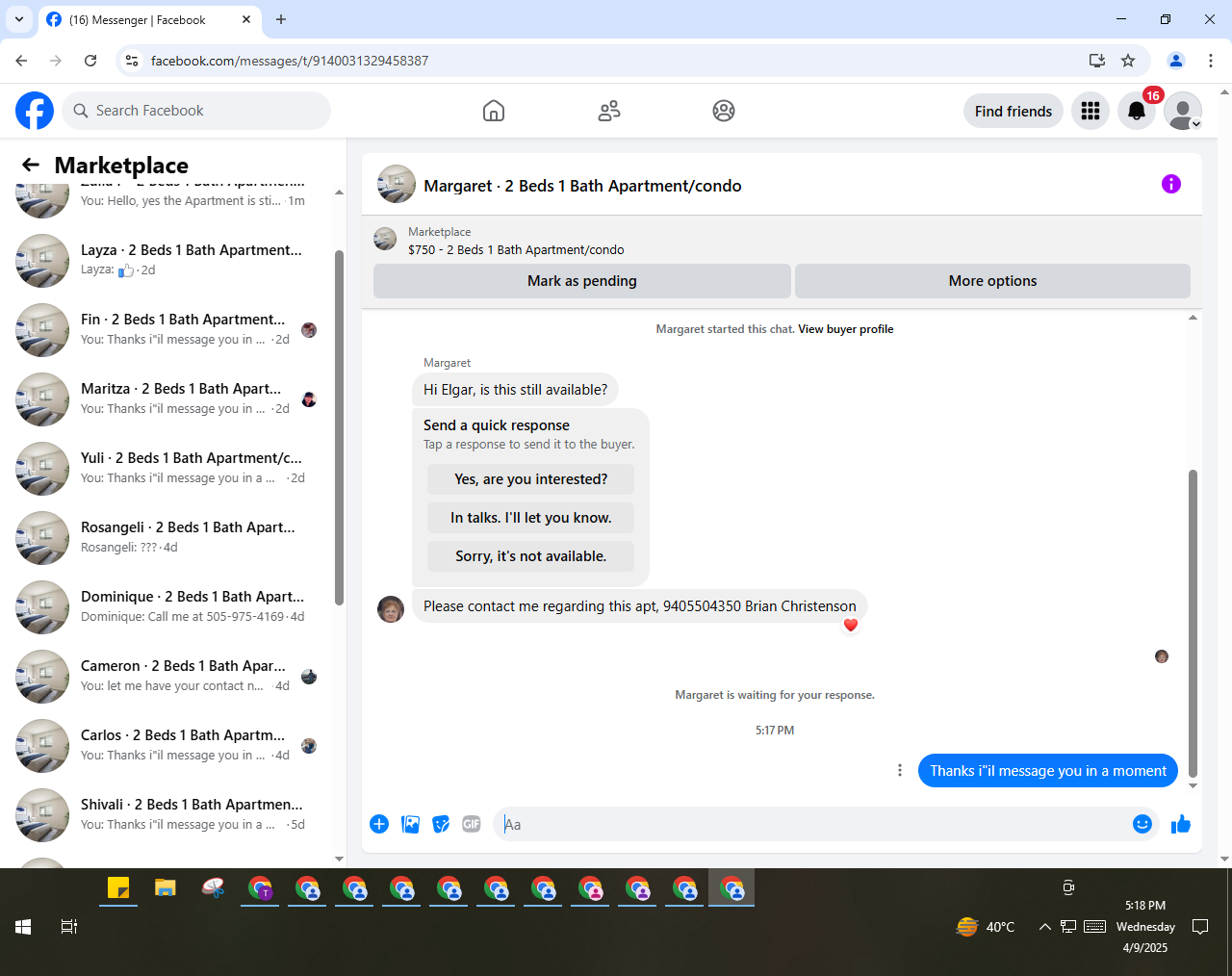Screen dimensions: 1232x976
Task: Open More options for the listing
Action: (992, 281)
